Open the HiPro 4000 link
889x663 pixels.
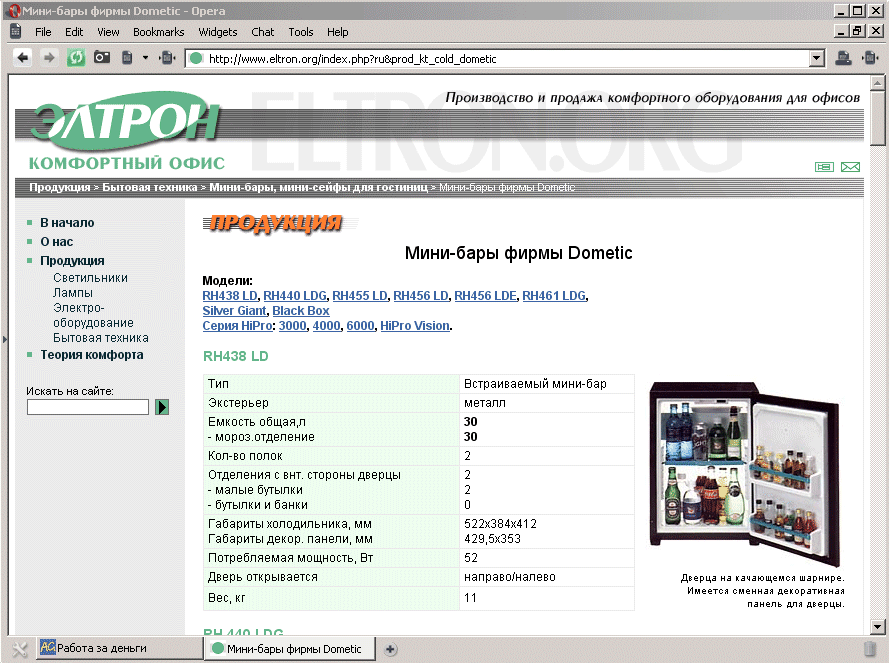pyautogui.click(x=327, y=326)
